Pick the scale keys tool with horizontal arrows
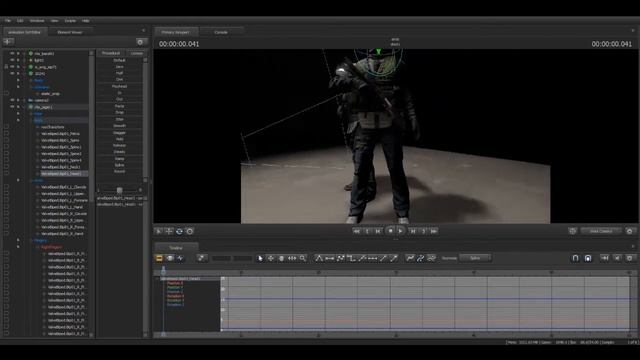 click(x=292, y=258)
